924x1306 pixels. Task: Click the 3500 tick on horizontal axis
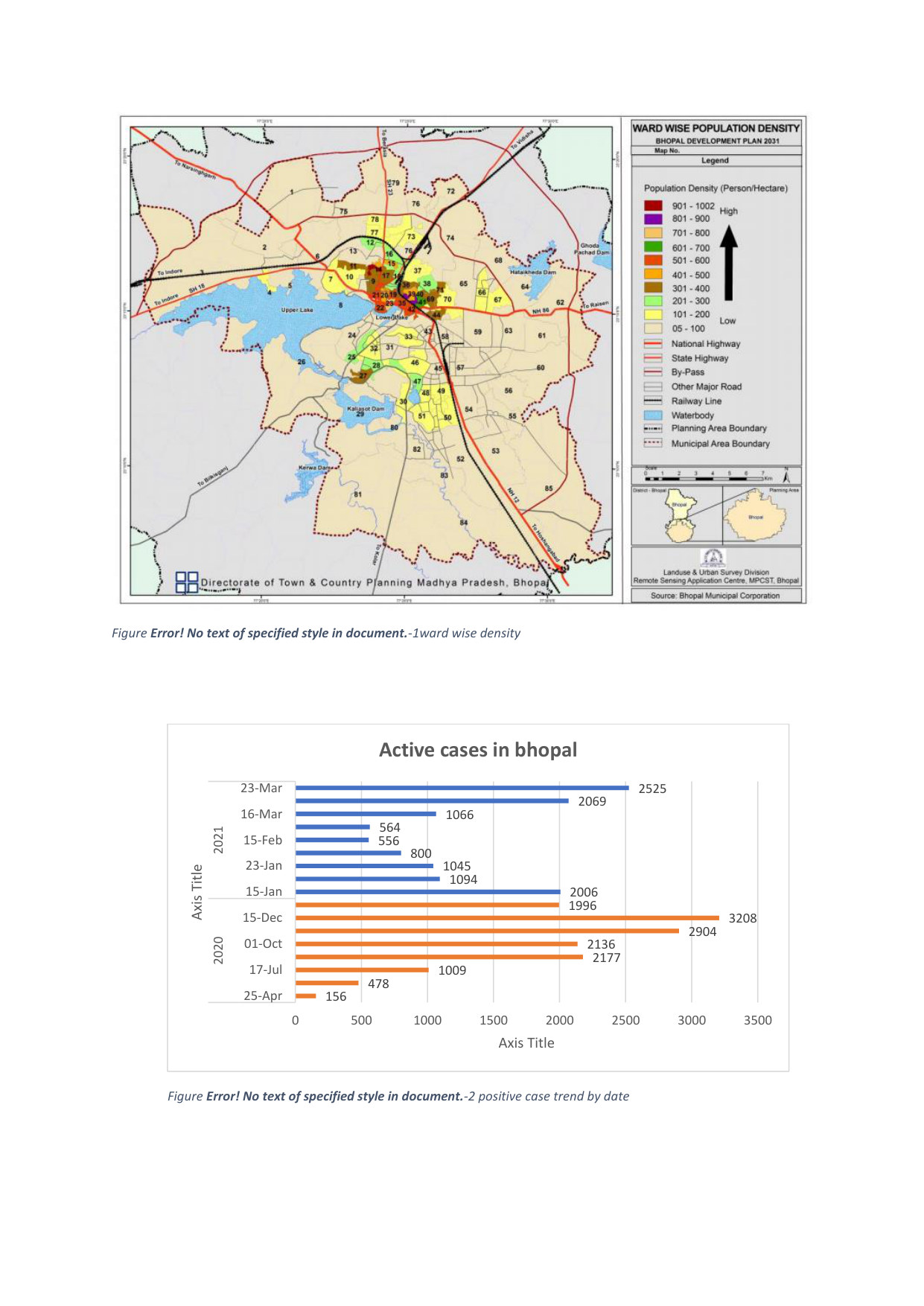[x=757, y=1020]
